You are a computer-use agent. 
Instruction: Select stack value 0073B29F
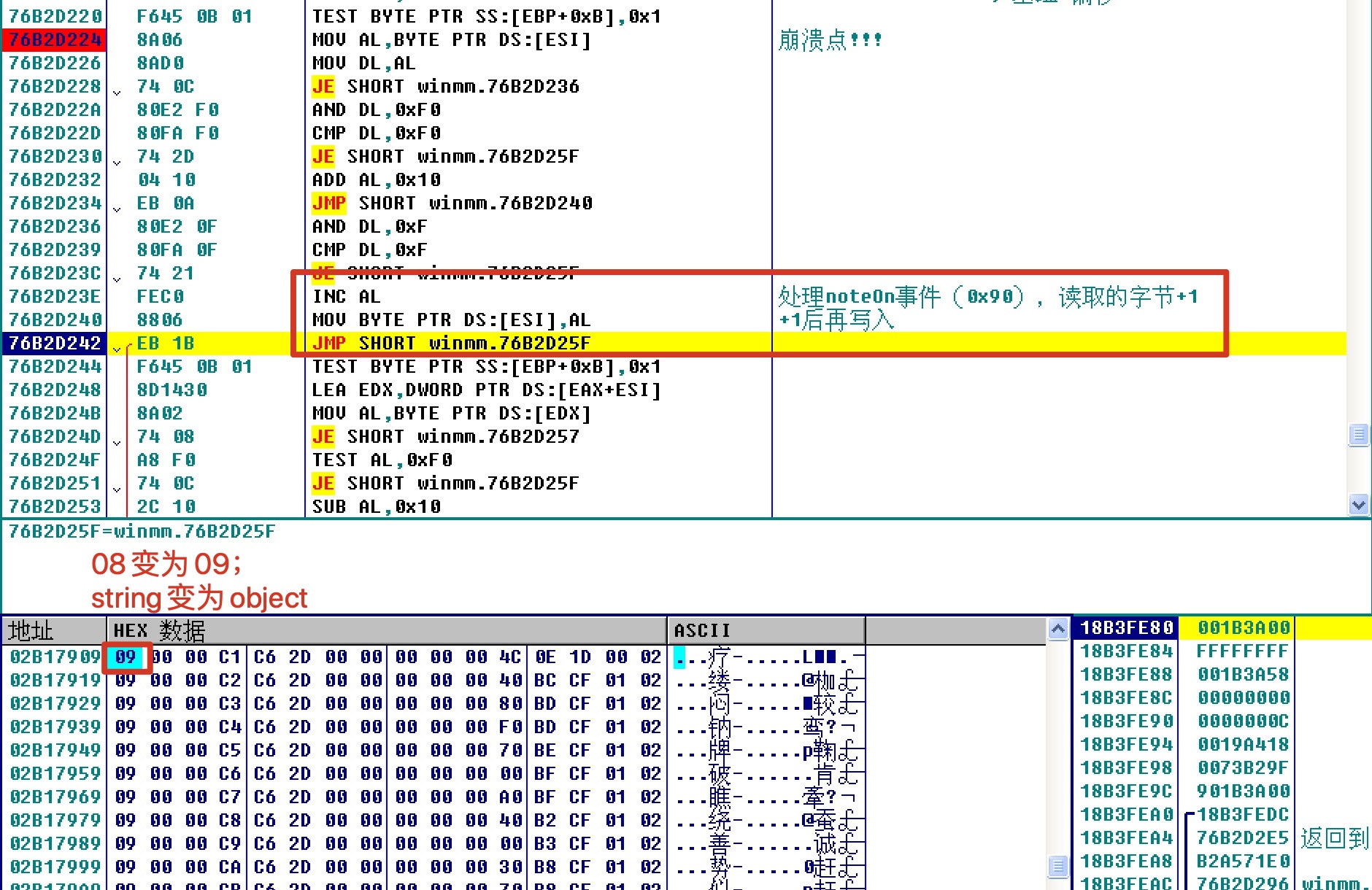click(x=1243, y=768)
